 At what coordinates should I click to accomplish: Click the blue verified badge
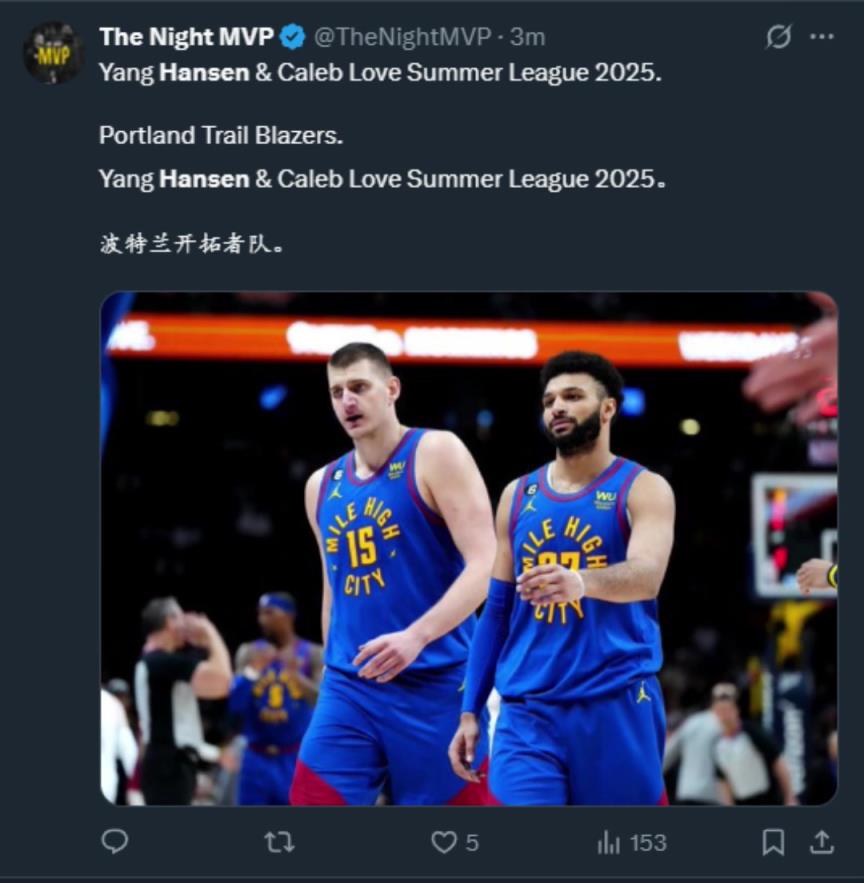[x=292, y=38]
